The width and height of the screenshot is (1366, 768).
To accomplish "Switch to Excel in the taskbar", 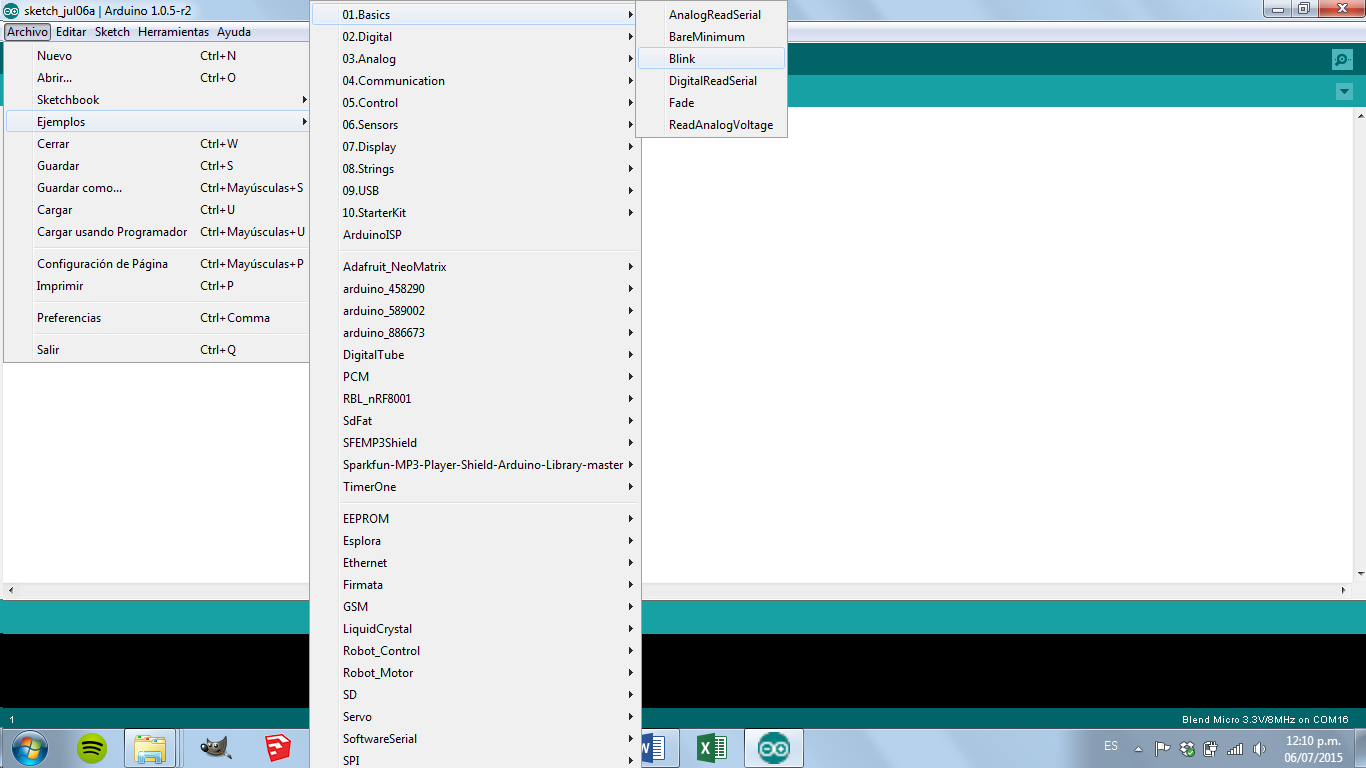I will [x=711, y=747].
